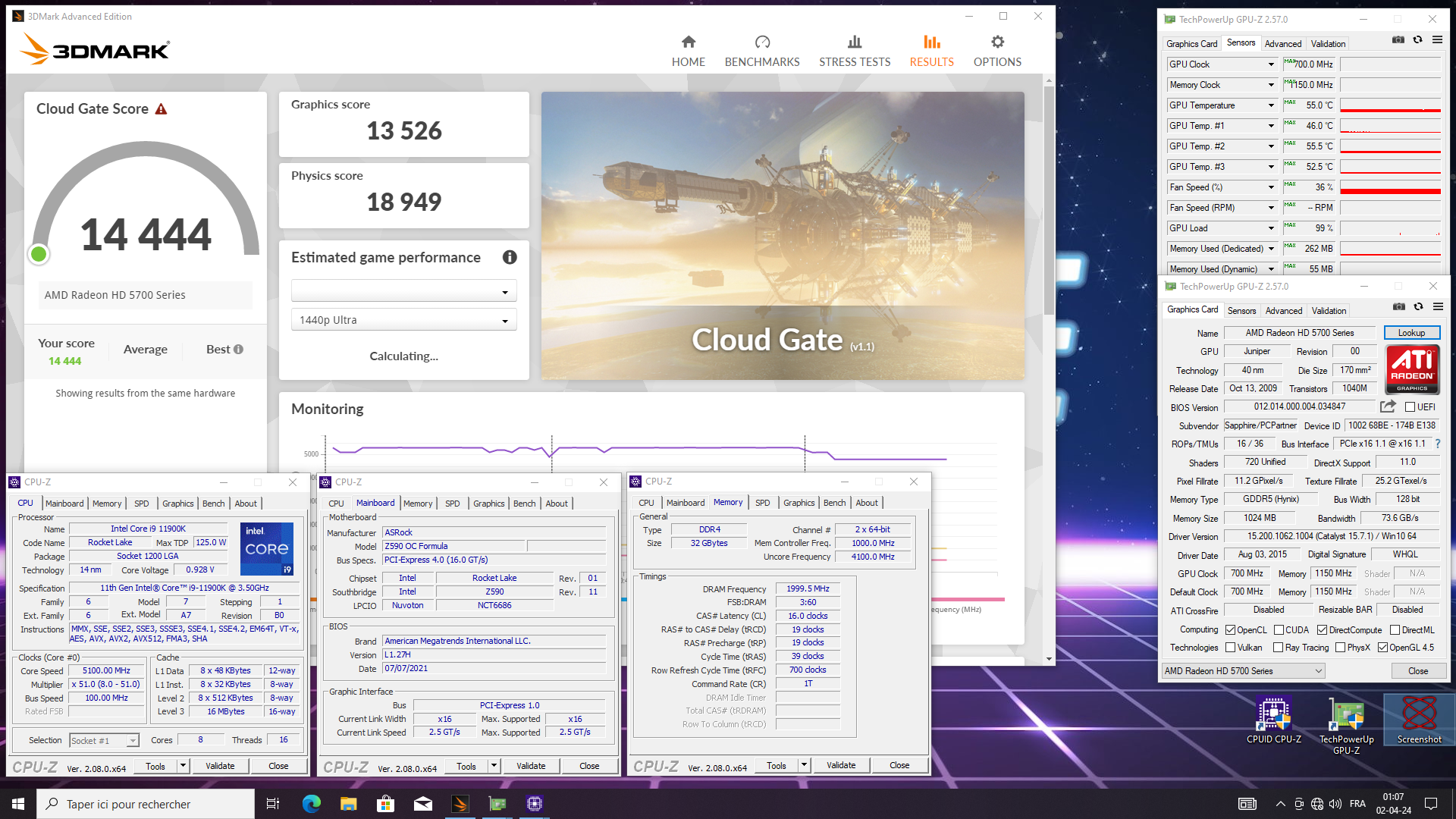The width and height of the screenshot is (1456, 819).
Task: Click the 3DMark icon on the taskbar
Action: [460, 804]
